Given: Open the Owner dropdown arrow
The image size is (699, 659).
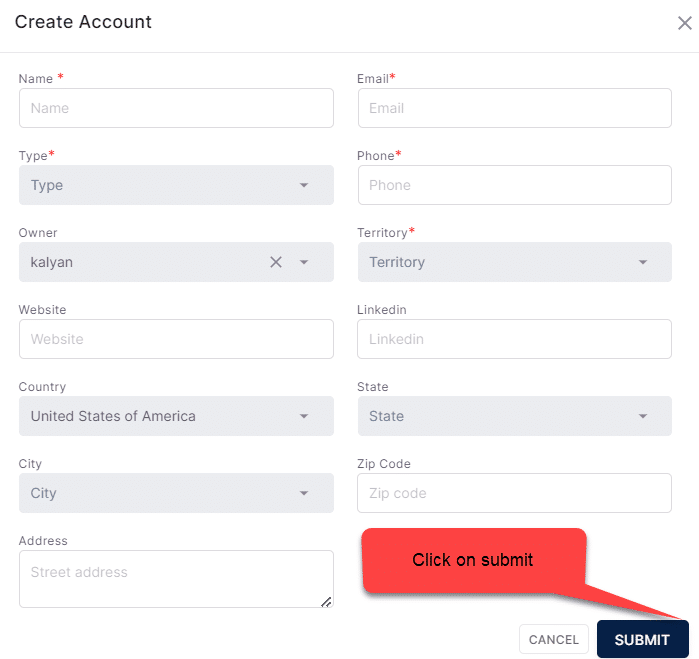Looking at the screenshot, I should (x=304, y=262).
